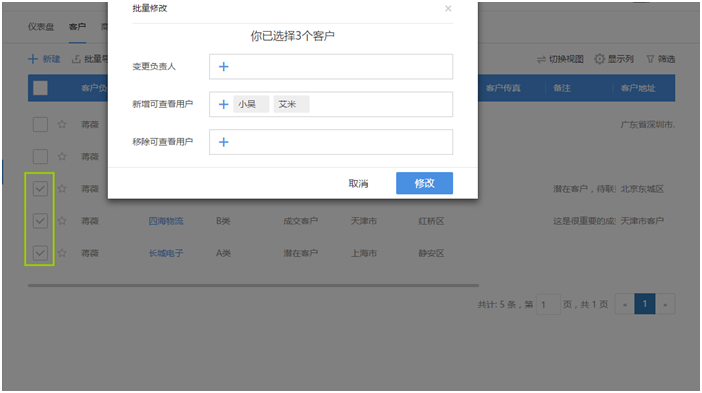Viewport: 702px width, 393px height.
Task: Click the 静安区 cell
Action: [x=431, y=253]
